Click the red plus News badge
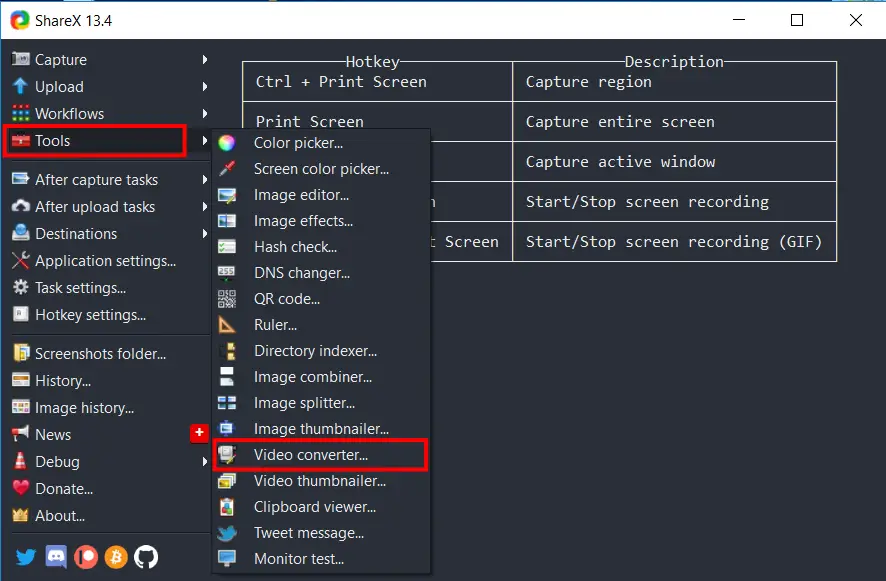 point(199,433)
